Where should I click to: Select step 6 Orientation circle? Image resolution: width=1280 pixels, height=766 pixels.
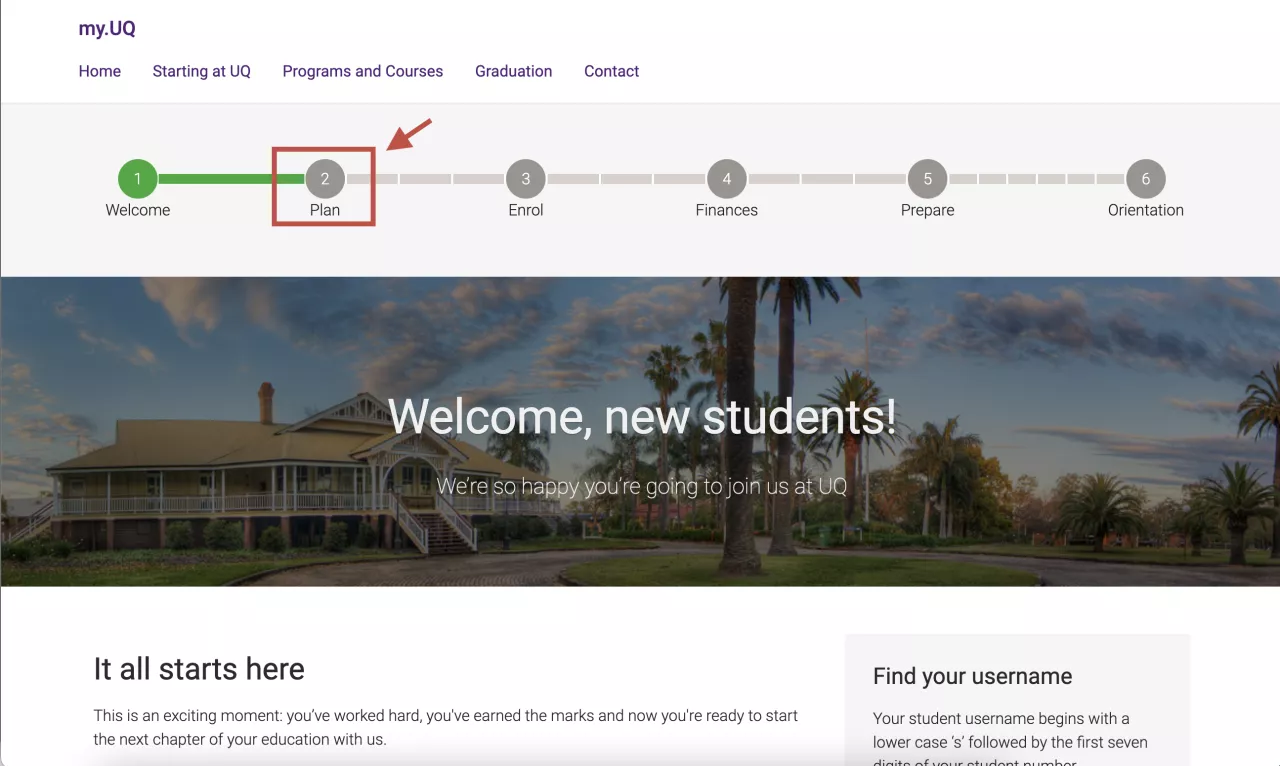pyautogui.click(x=1146, y=179)
